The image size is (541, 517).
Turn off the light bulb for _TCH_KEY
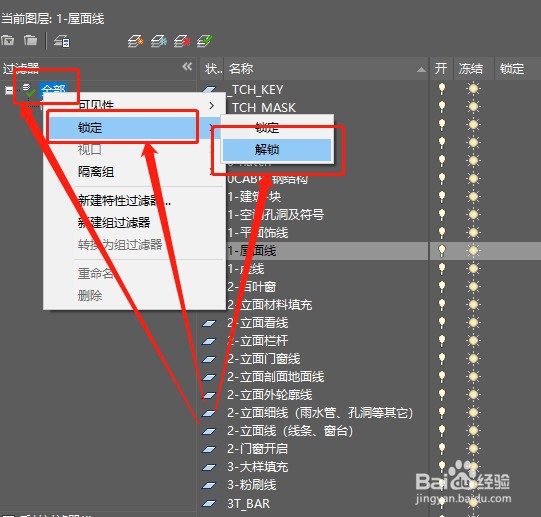tap(442, 89)
